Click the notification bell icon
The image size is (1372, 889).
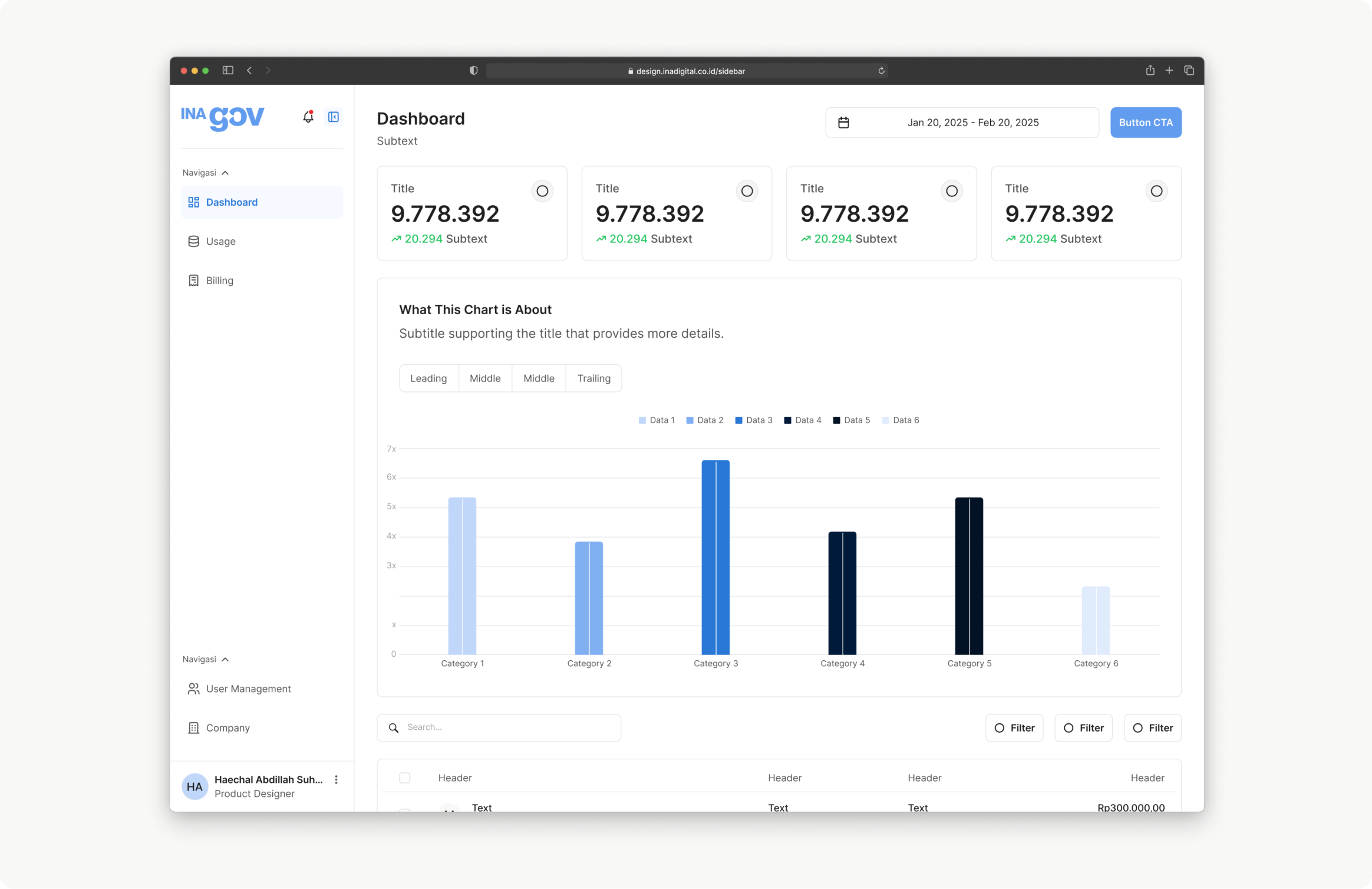coord(308,117)
